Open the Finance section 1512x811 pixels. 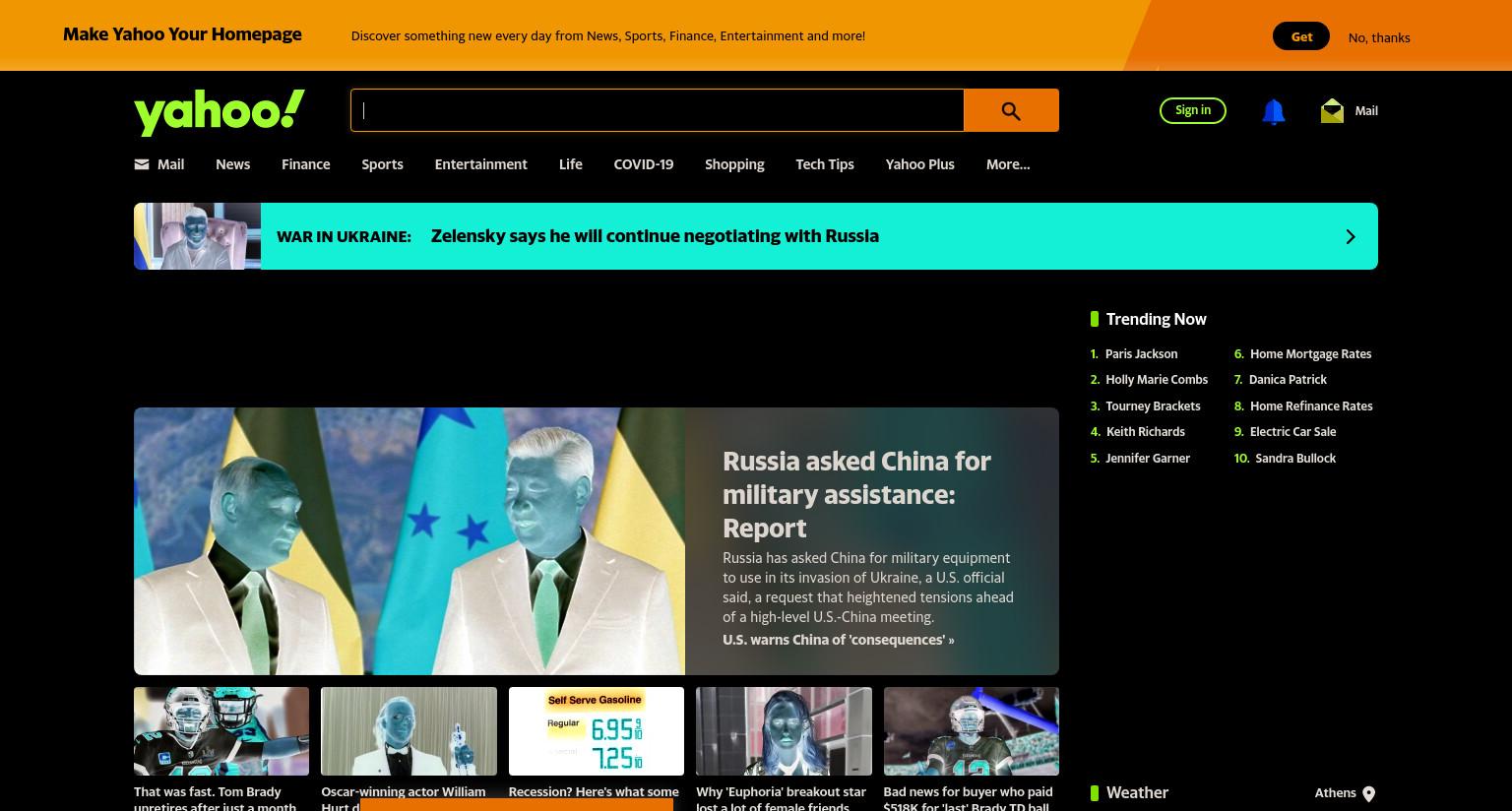pyautogui.click(x=306, y=164)
